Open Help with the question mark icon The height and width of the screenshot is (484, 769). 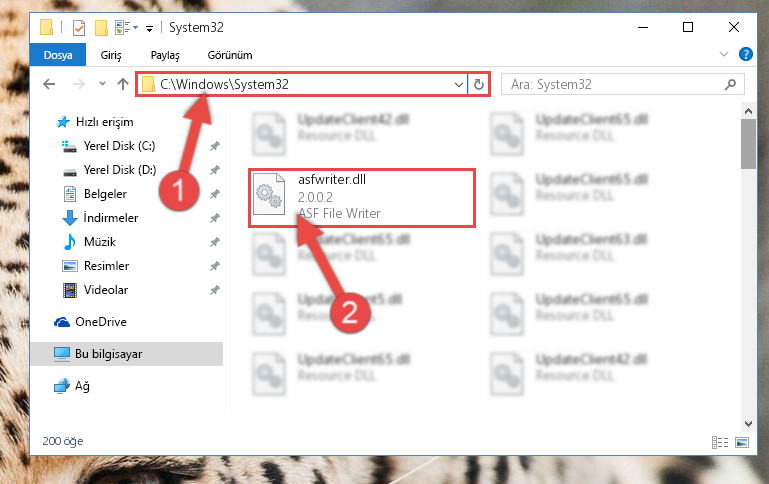pyautogui.click(x=745, y=54)
